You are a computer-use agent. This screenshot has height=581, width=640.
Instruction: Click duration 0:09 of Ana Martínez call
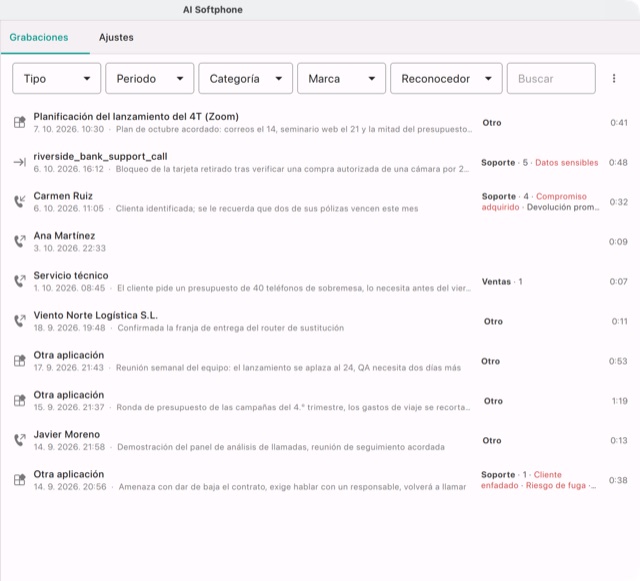(x=618, y=242)
